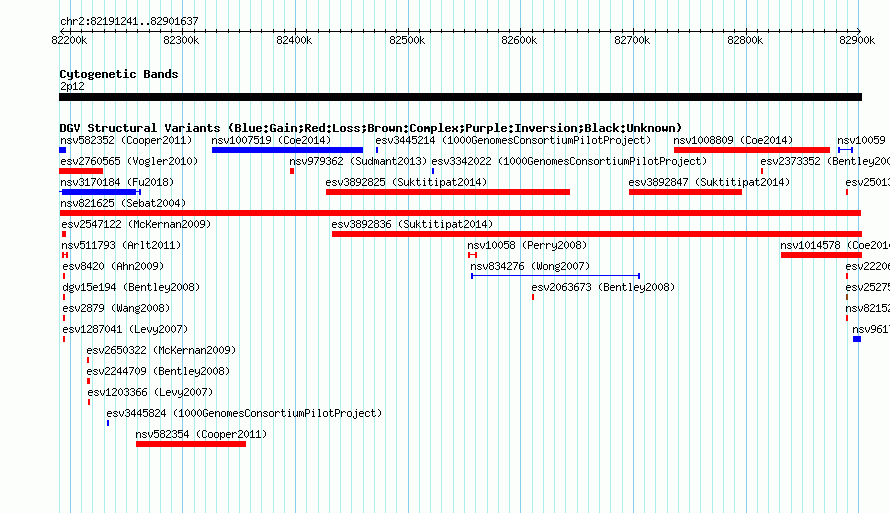The width and height of the screenshot is (890, 513).
Task: Click dgv15e194 (Bentley2008) label
Action: pos(131,287)
